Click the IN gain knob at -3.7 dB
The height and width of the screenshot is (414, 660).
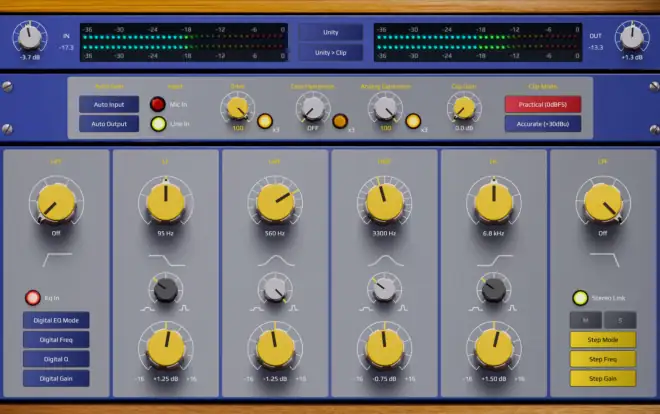pyautogui.click(x=29, y=37)
